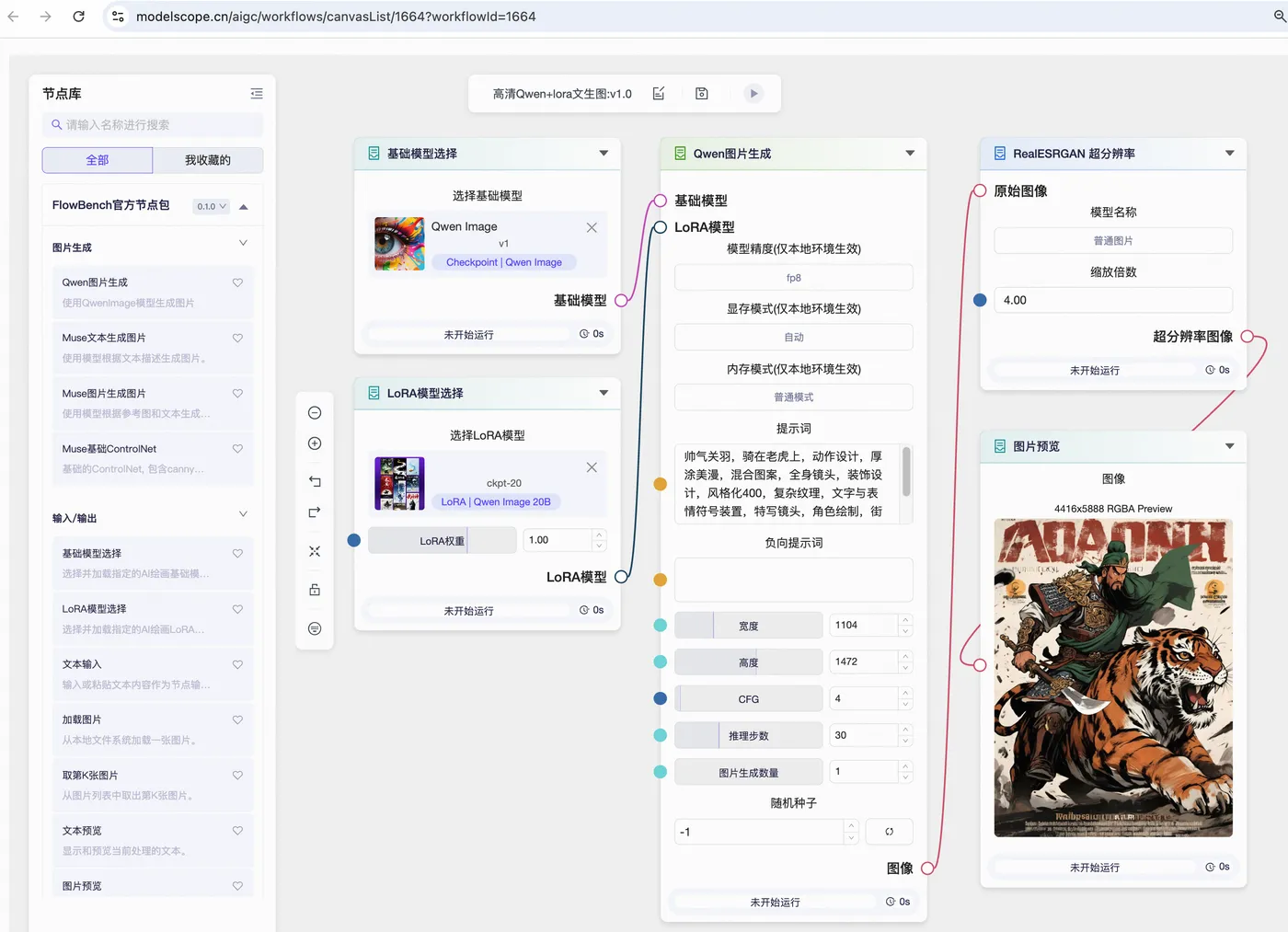1288x932 pixels.
Task: Remove the ckpt-20 LoRA model
Action: pos(592,467)
